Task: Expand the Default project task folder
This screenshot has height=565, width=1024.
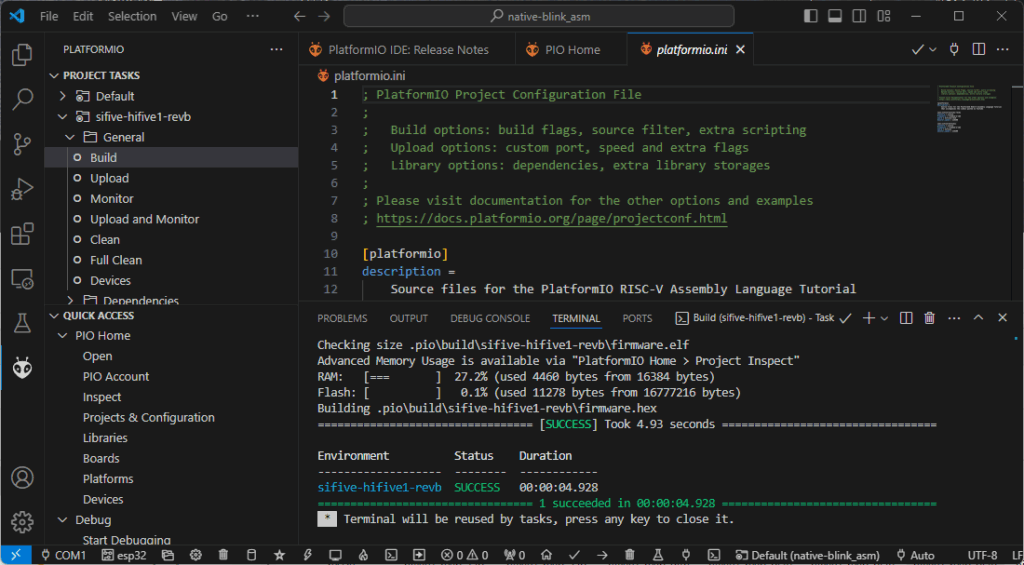Action: 63,96
